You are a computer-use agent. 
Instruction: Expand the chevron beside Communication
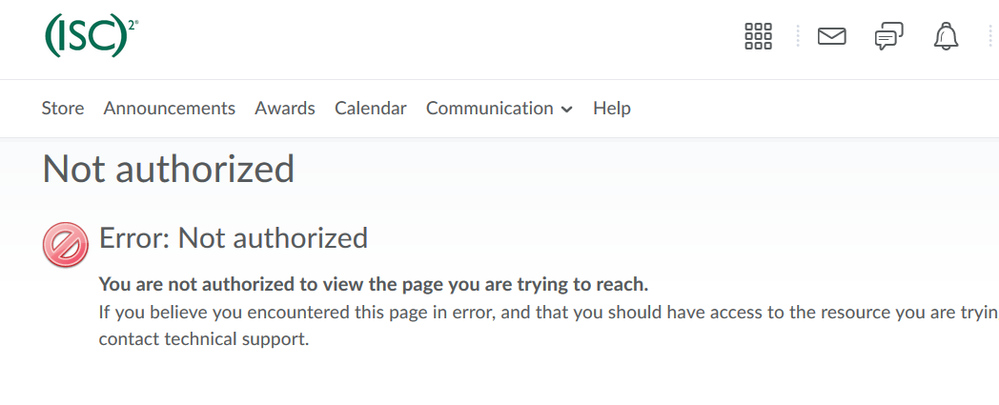pyautogui.click(x=567, y=109)
